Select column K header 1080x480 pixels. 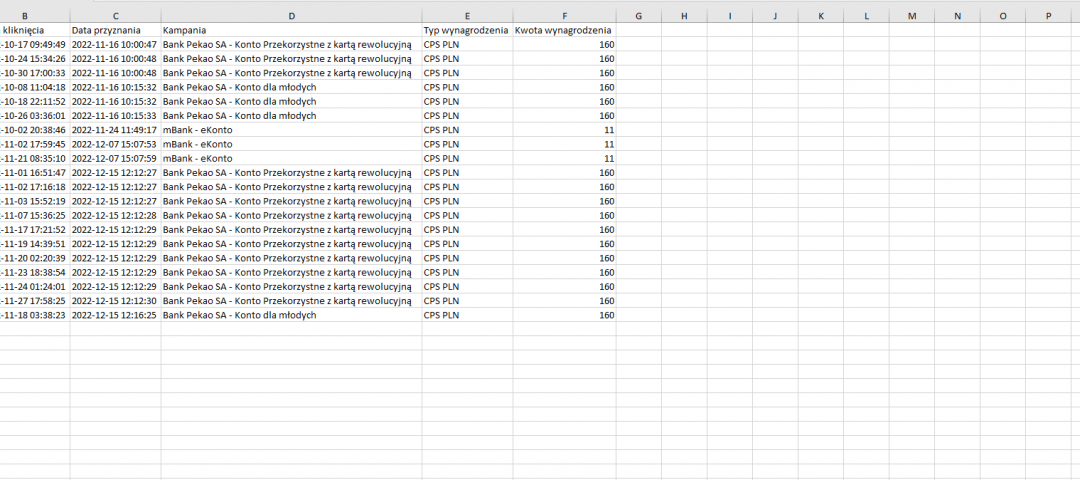tap(820, 16)
